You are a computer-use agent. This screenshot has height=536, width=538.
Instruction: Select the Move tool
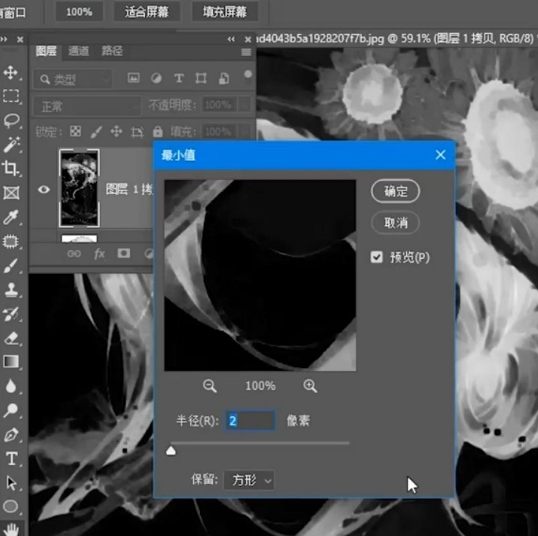(x=11, y=72)
